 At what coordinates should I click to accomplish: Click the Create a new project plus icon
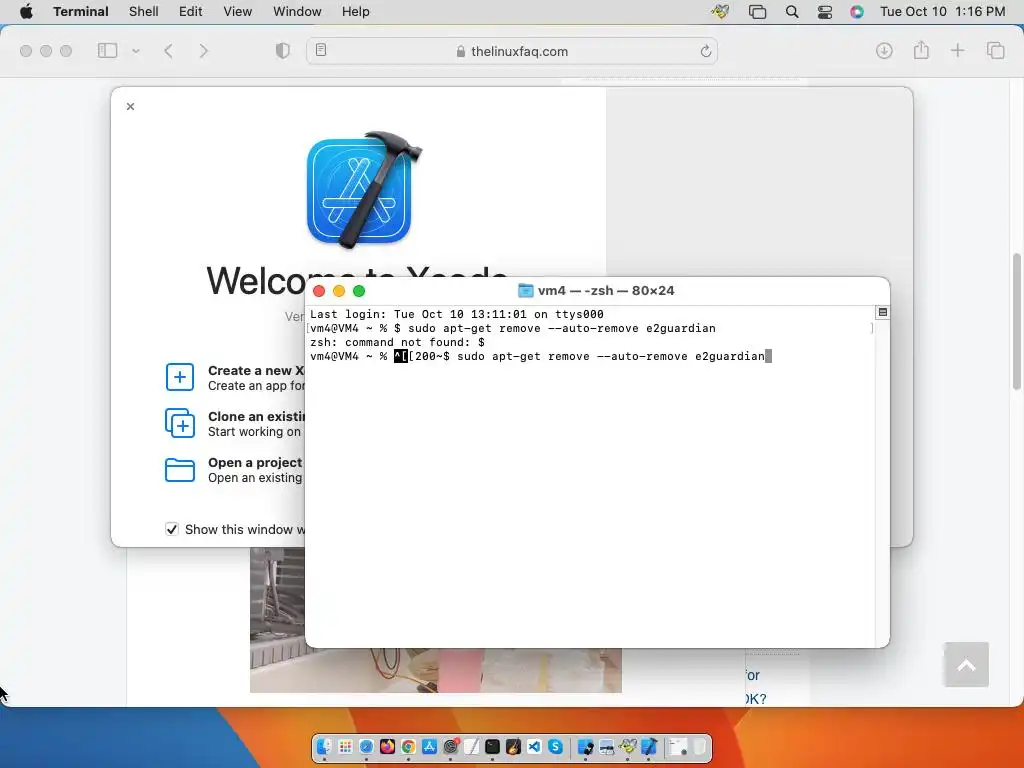click(x=180, y=377)
